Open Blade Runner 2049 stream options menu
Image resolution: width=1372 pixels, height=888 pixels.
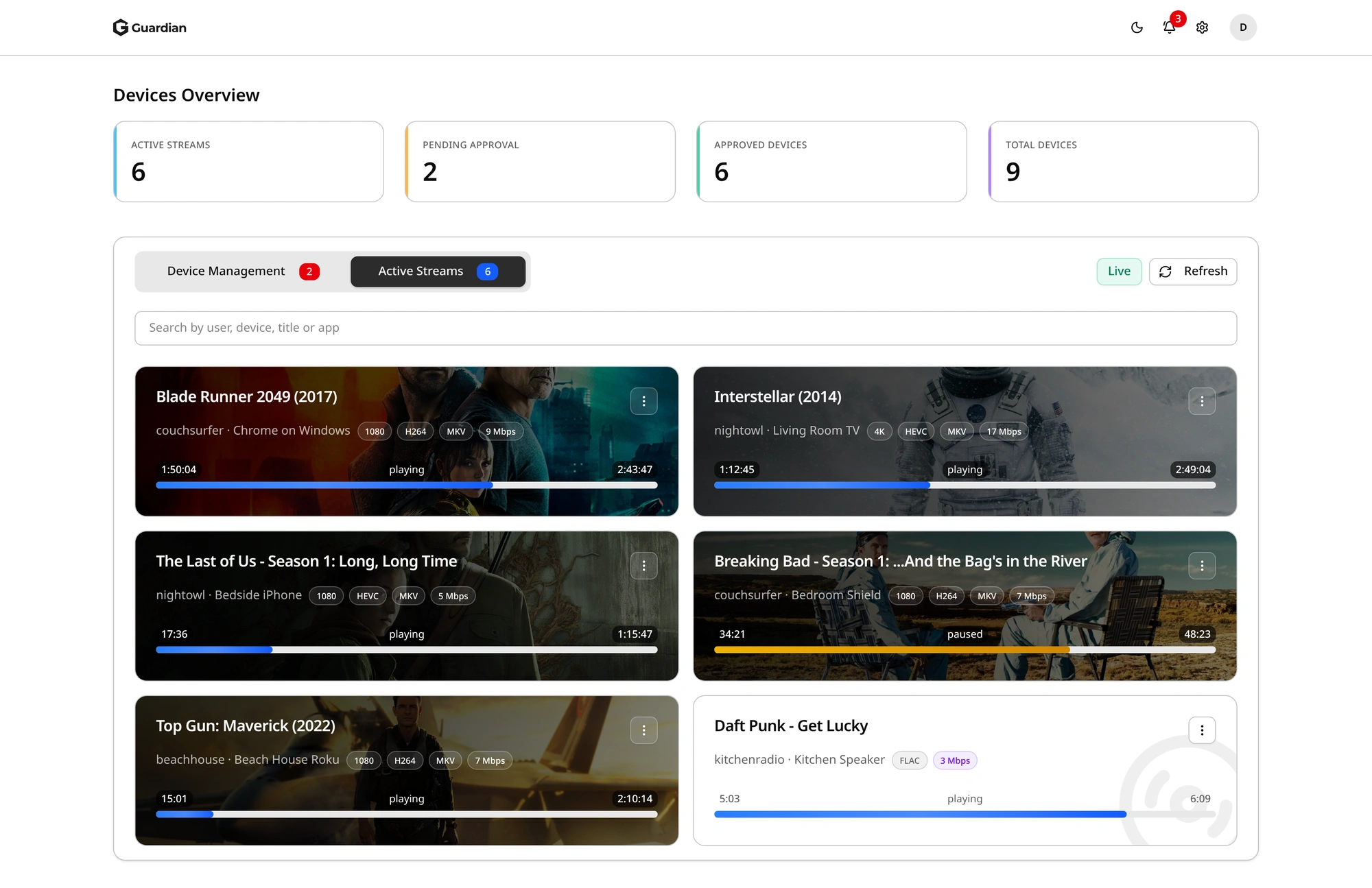pos(643,401)
